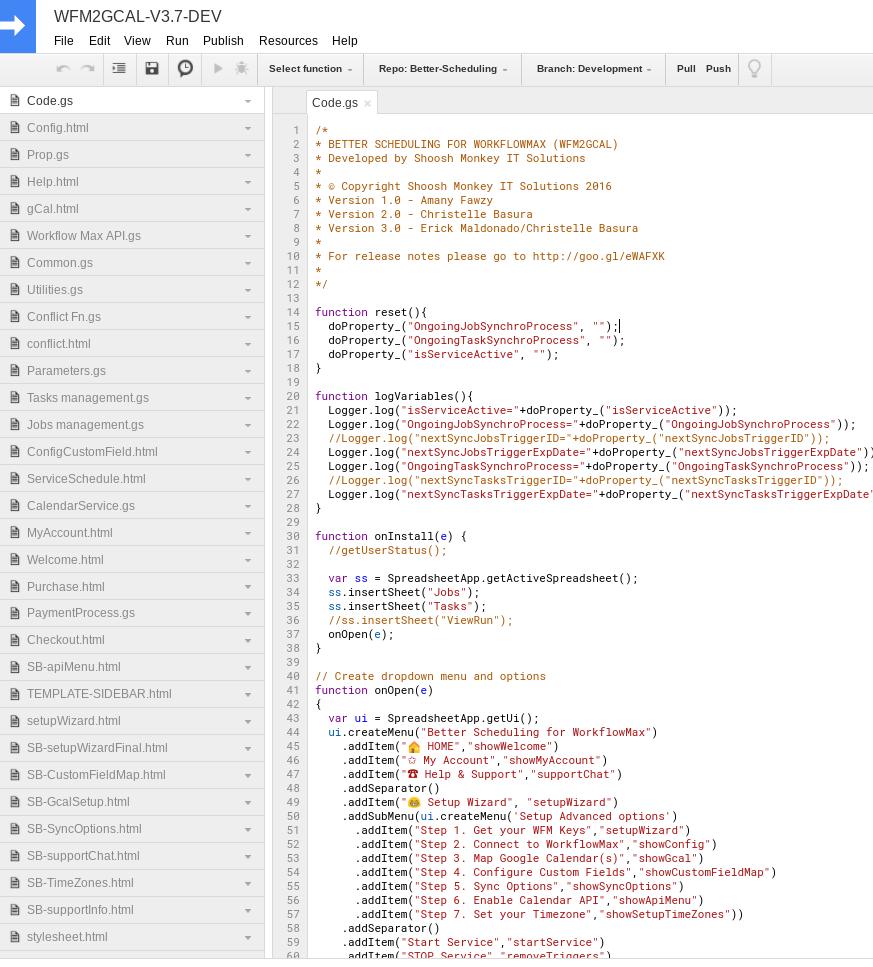The image size is (873, 967).
Task: Rename project title WFM2GCAL-V3.7-DEV
Action: tap(138, 17)
